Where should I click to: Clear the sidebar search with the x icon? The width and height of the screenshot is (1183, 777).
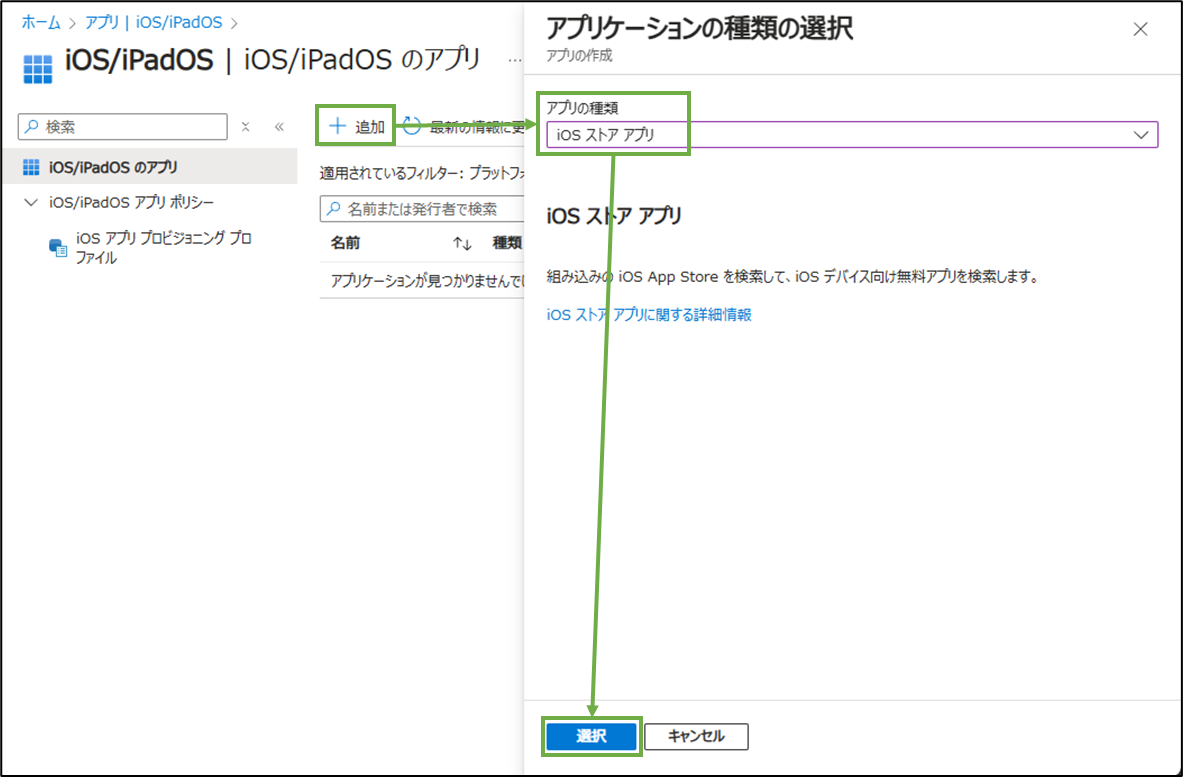click(x=245, y=127)
